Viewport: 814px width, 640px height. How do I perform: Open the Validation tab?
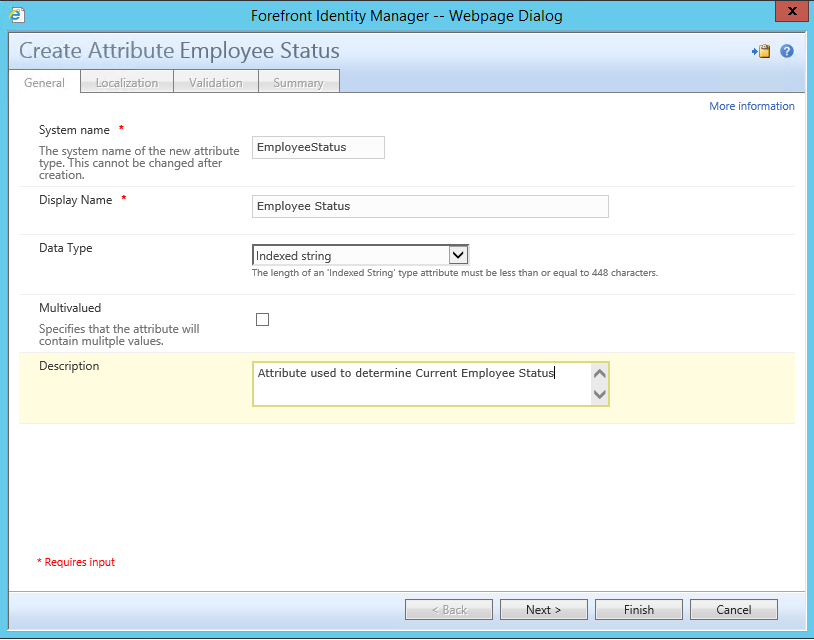tap(215, 83)
